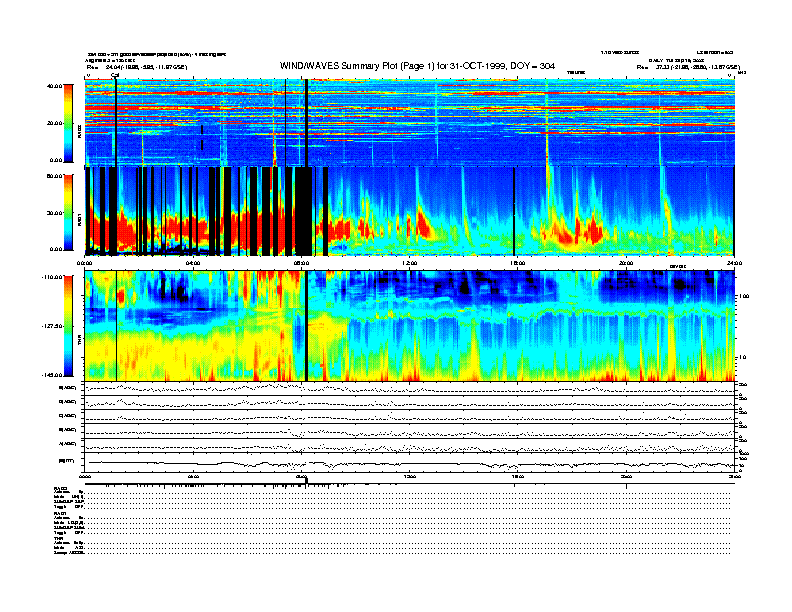Viewport: 792px width, 612px height.
Task: Click the 08:00 tick label under RAD1 panel
Action: coord(302,263)
